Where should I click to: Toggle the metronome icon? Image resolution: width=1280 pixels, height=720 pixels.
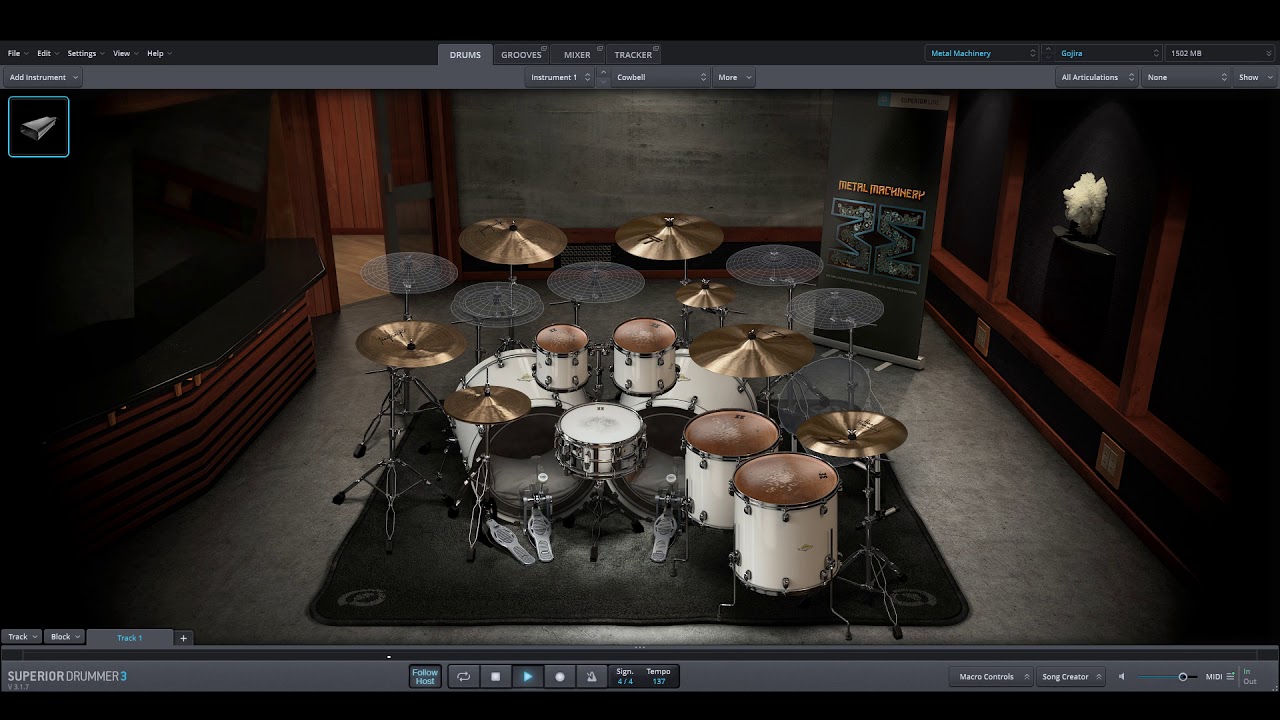click(x=591, y=677)
